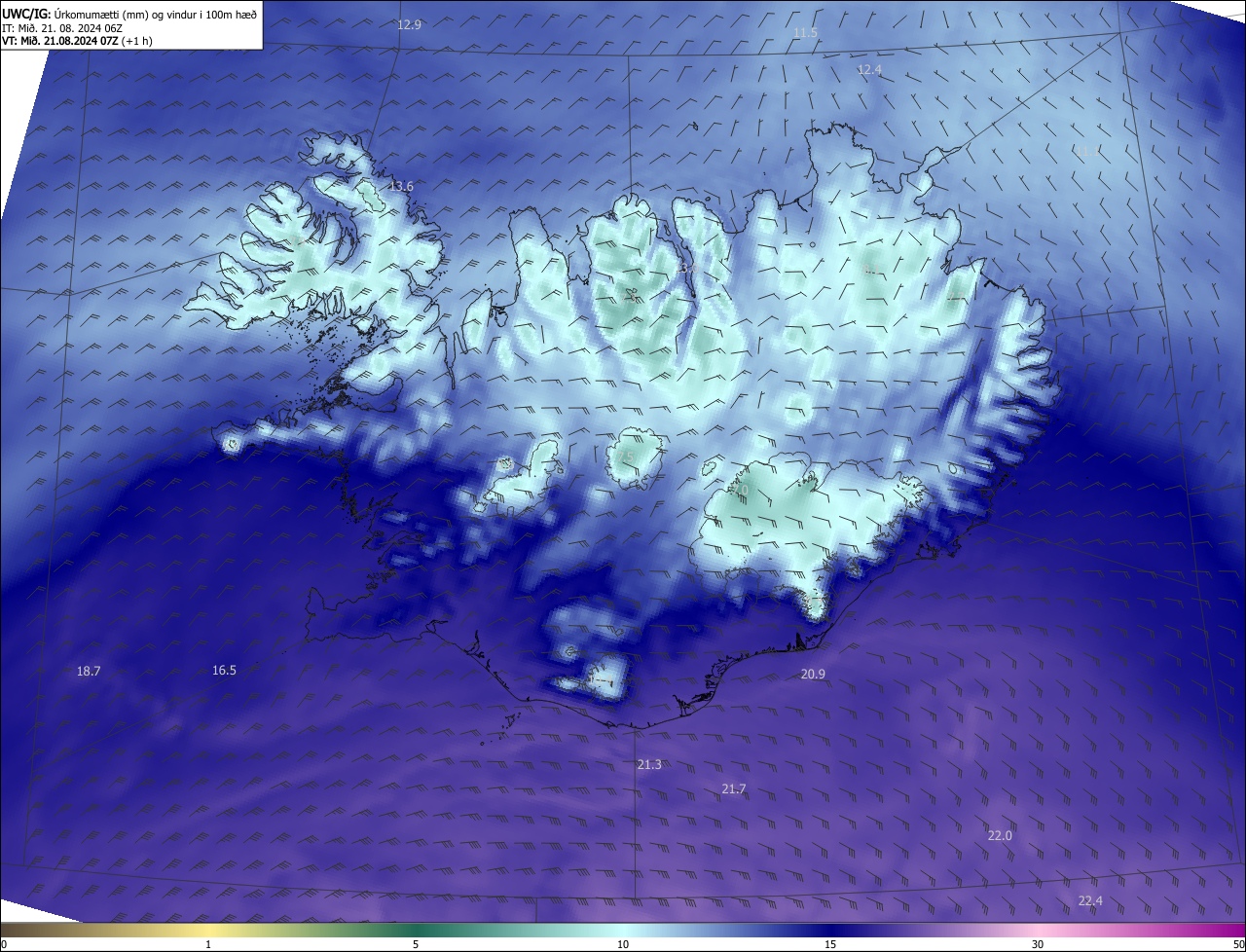Click the 22.4 value label on the map

pyautogui.click(x=1090, y=901)
